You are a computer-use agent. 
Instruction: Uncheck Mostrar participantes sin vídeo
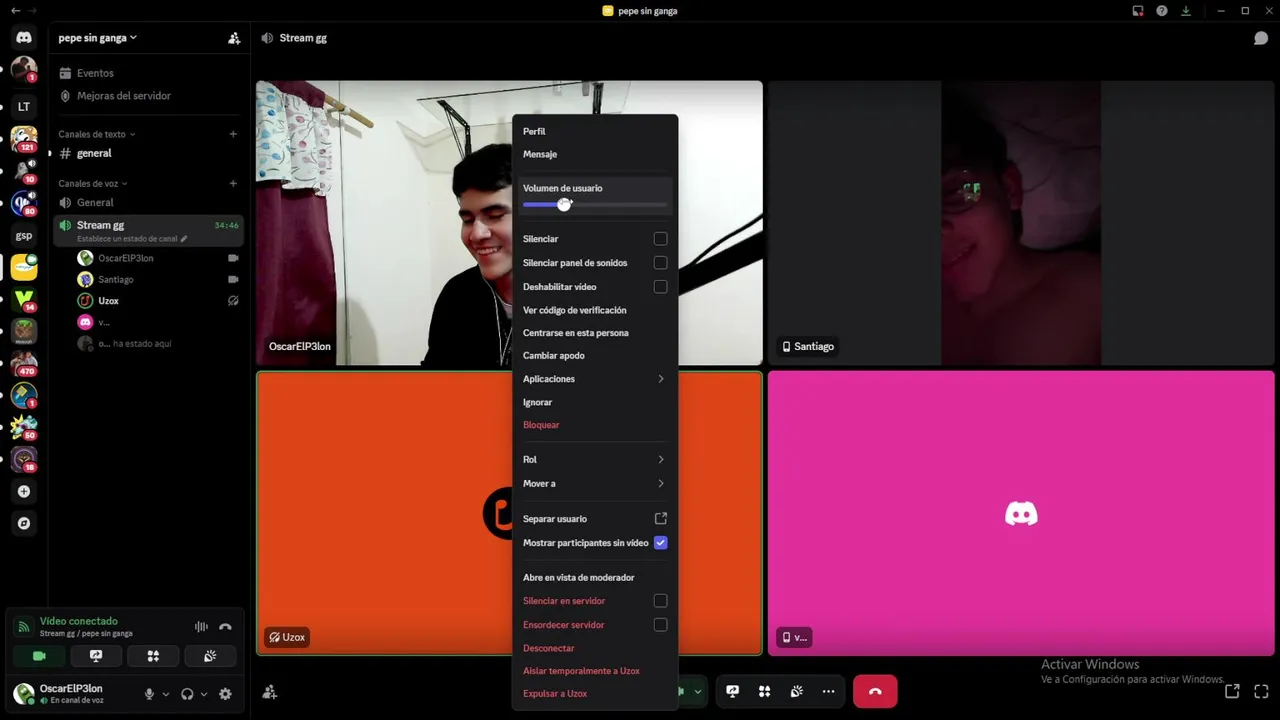660,543
